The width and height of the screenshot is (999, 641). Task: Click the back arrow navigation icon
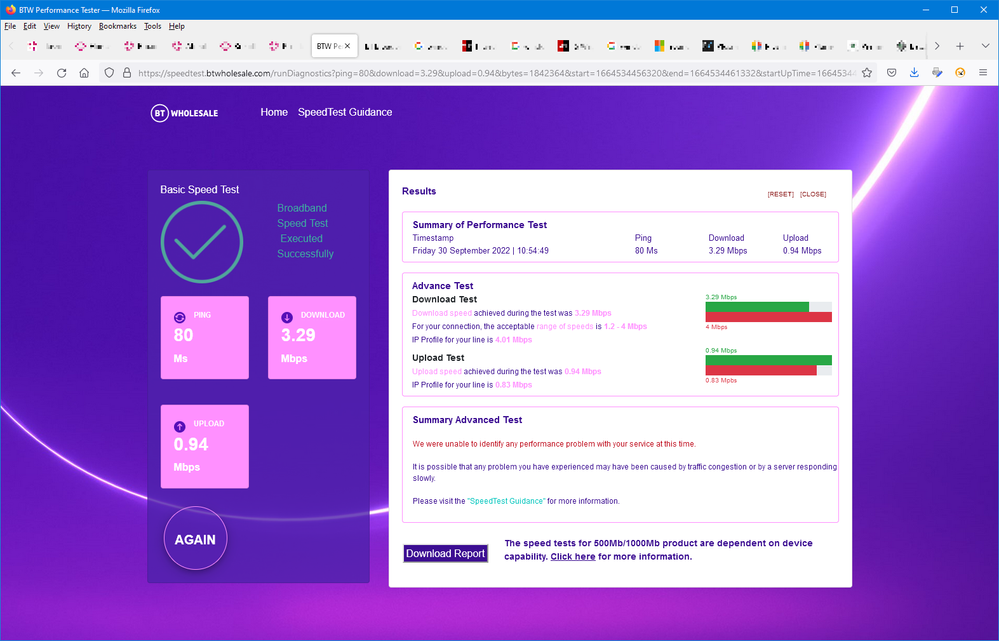tap(14, 73)
